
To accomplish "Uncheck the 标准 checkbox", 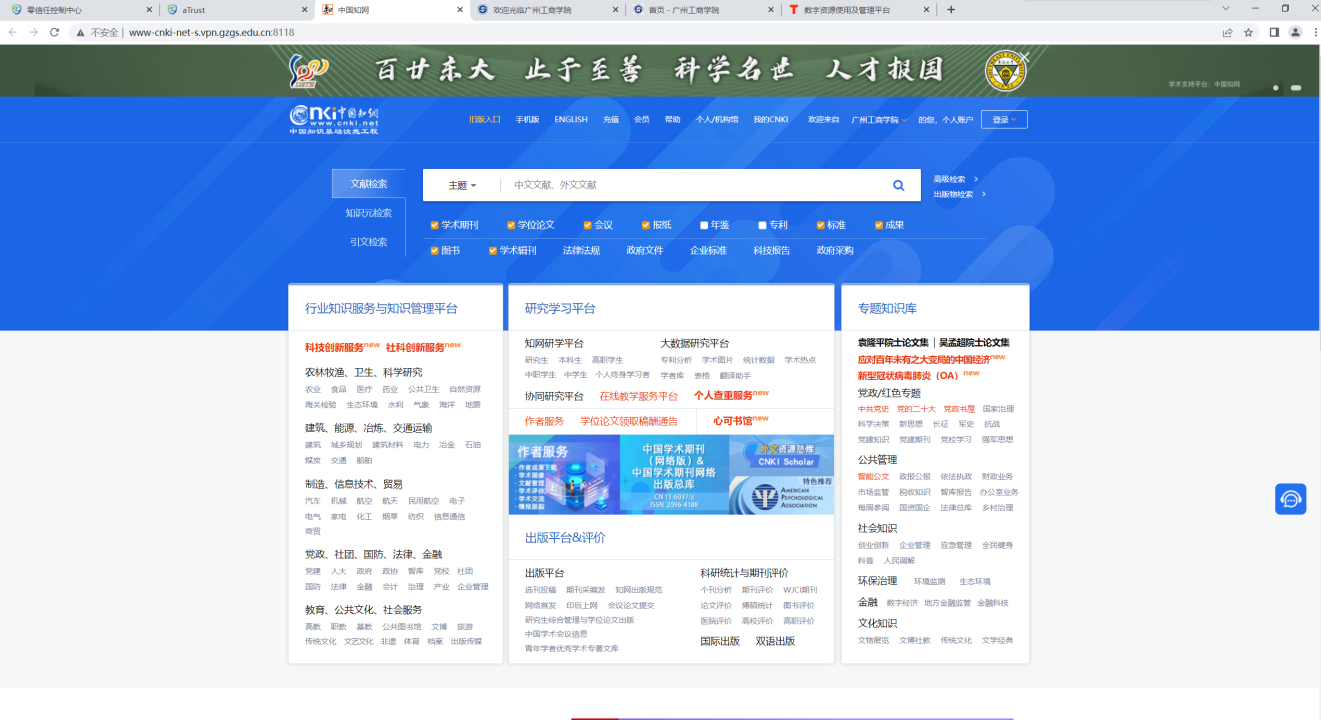I will pos(820,225).
